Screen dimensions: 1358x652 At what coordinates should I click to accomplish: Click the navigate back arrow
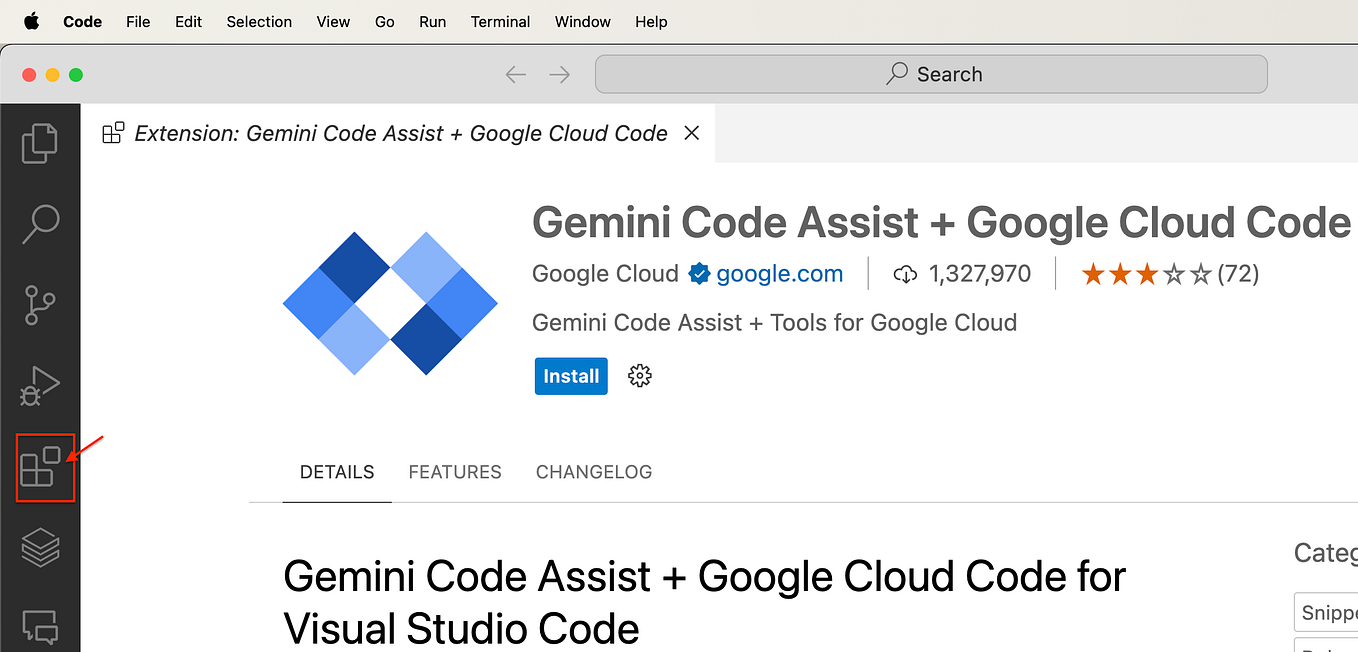pos(516,75)
